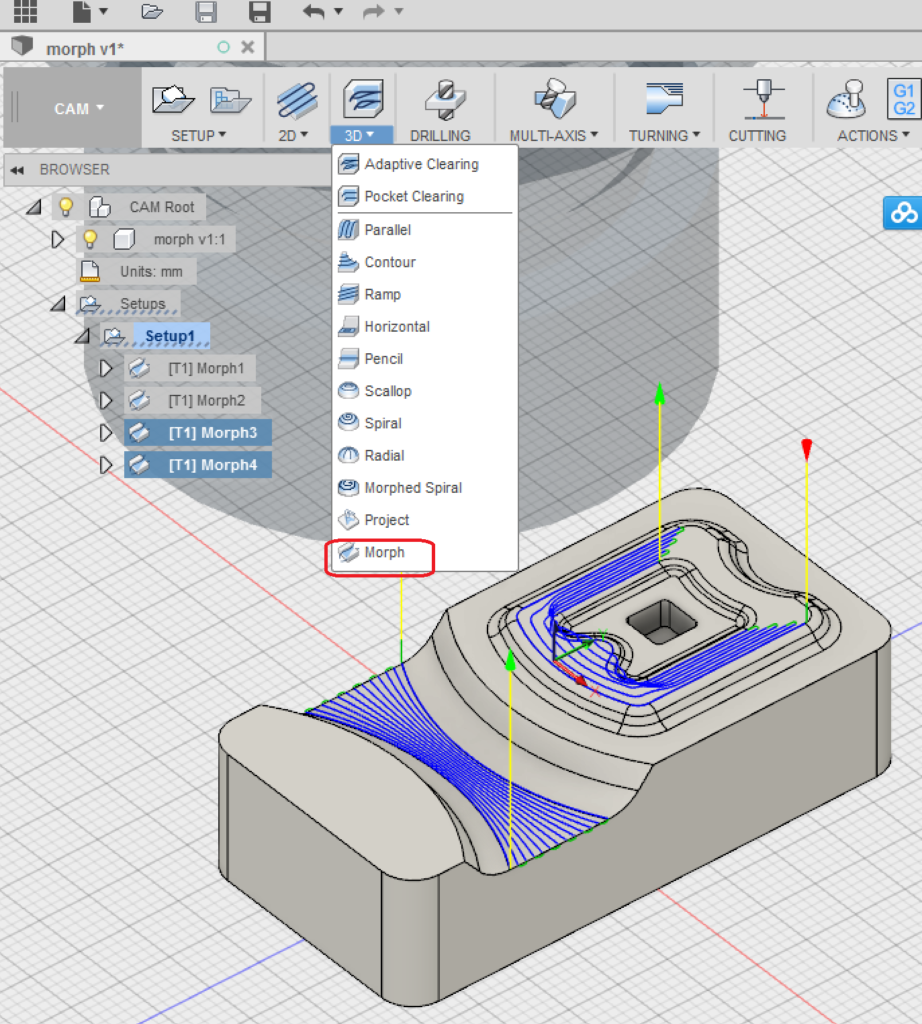
Task: Select Morph from the 3D menu
Action: click(384, 552)
